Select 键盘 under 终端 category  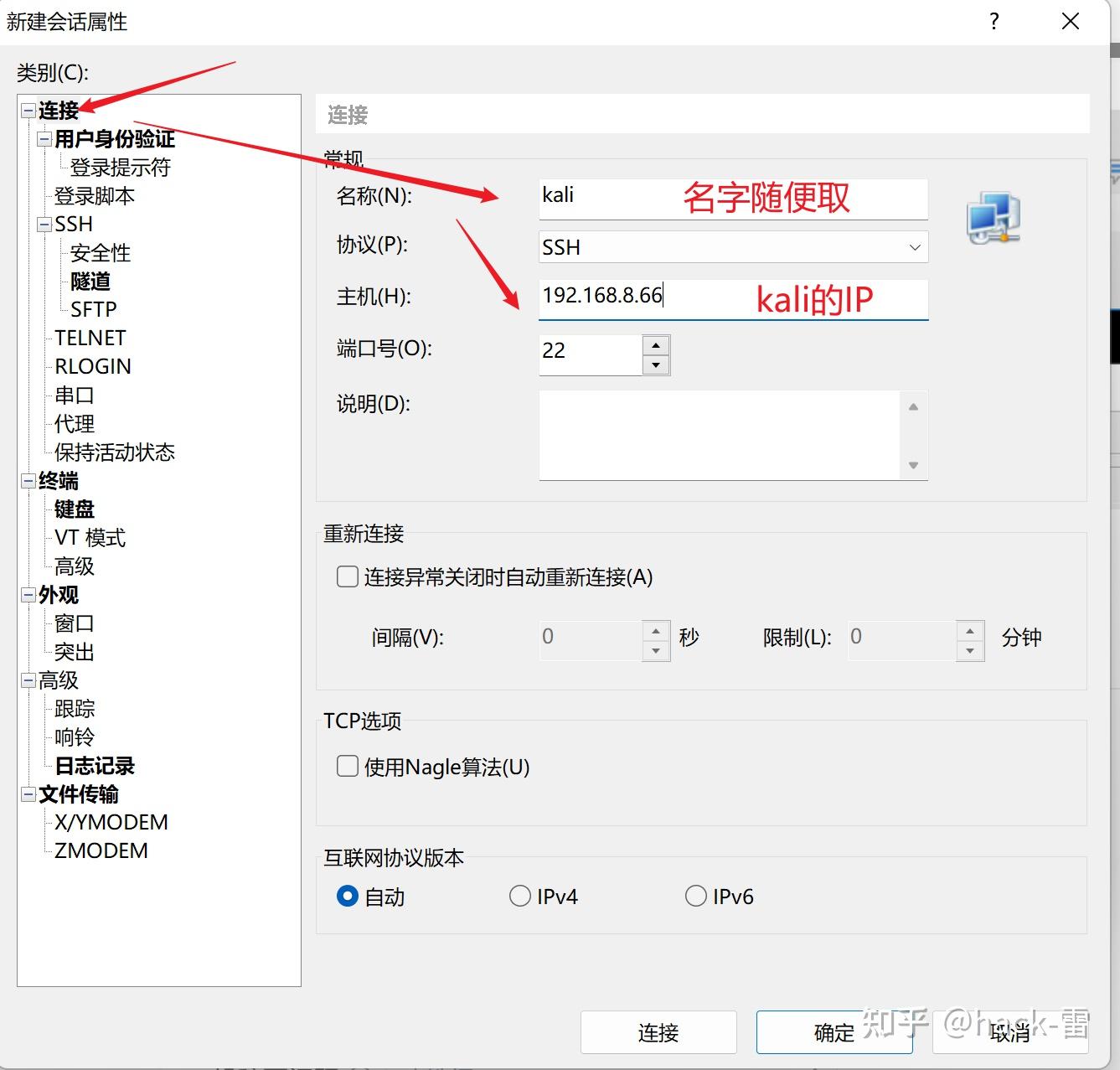[73, 509]
